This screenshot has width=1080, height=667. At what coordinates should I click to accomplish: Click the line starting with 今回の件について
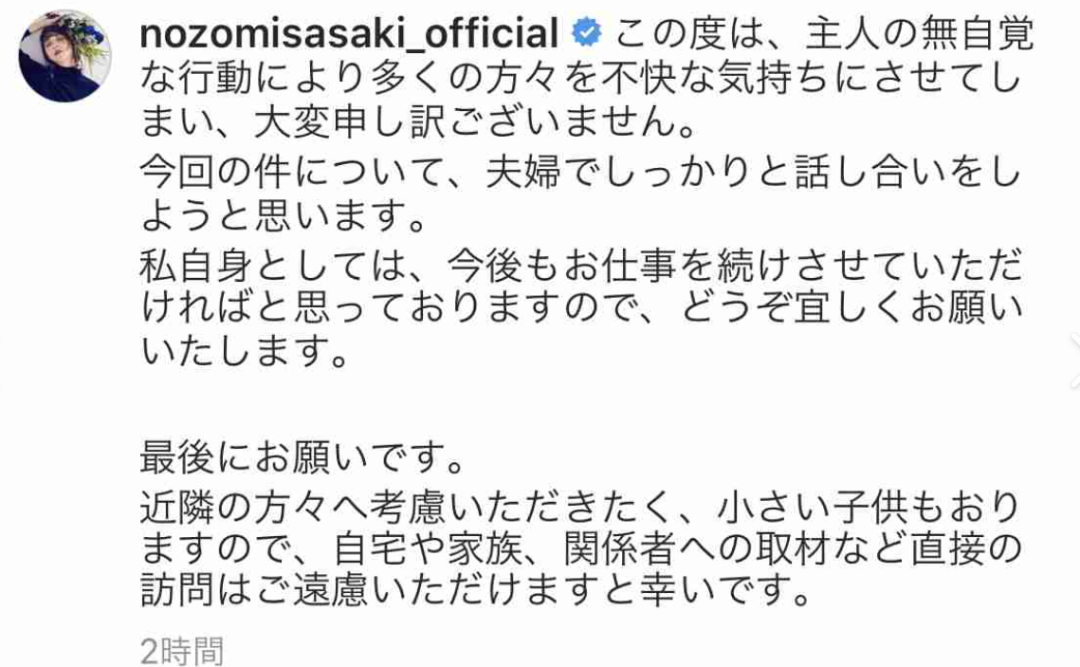[580, 174]
